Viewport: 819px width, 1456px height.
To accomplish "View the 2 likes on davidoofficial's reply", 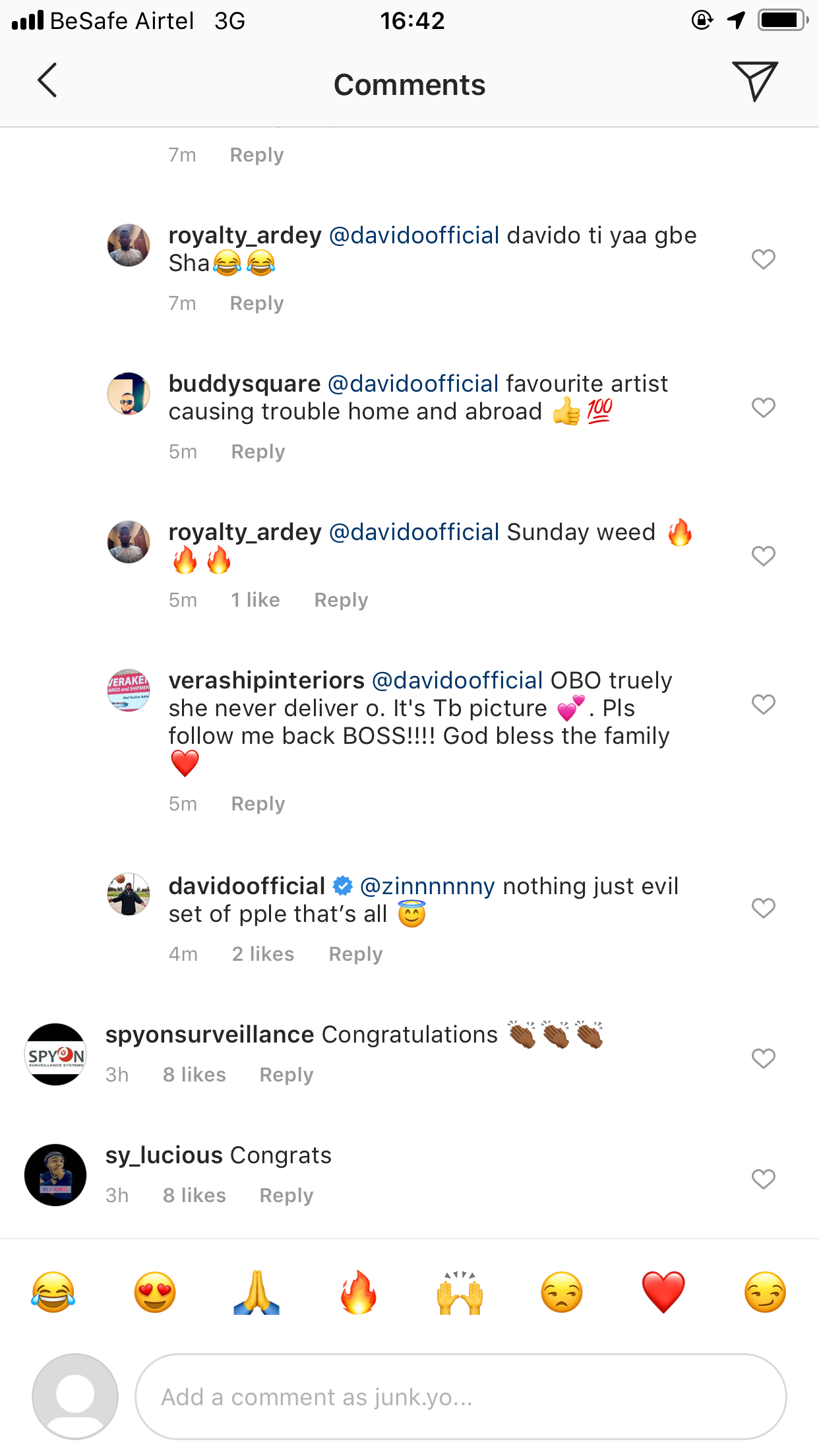I will tap(263, 954).
